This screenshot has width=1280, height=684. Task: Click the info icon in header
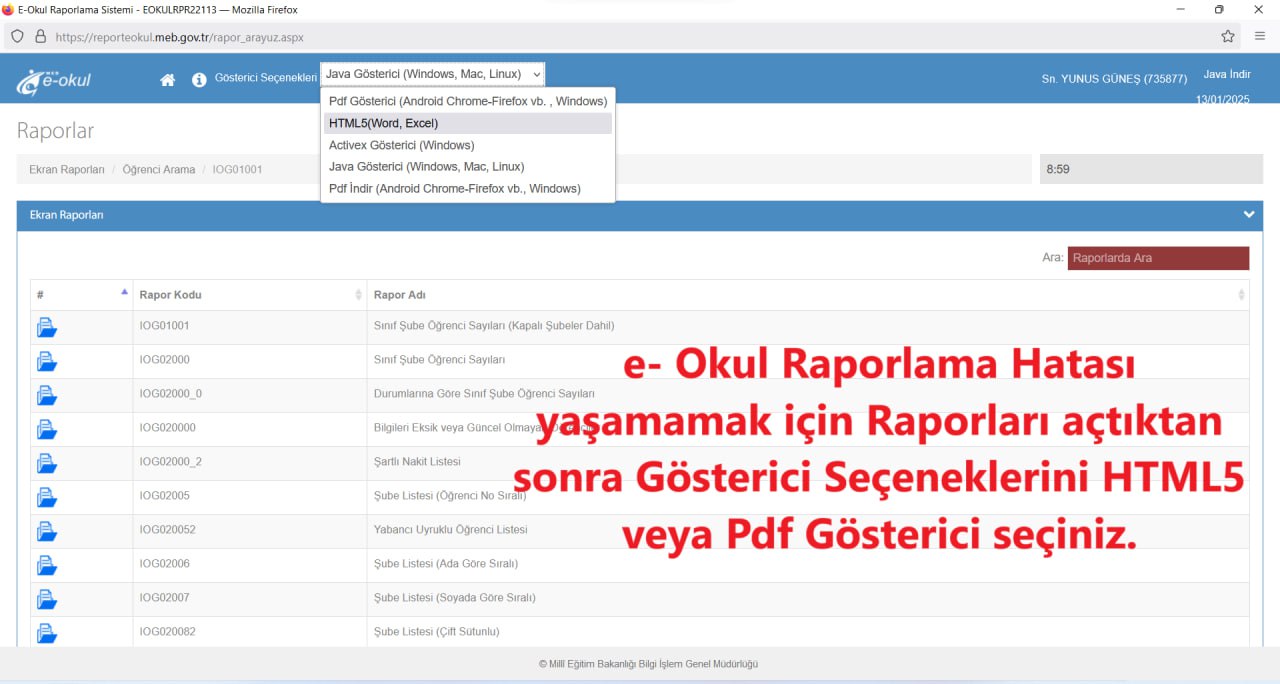[199, 80]
